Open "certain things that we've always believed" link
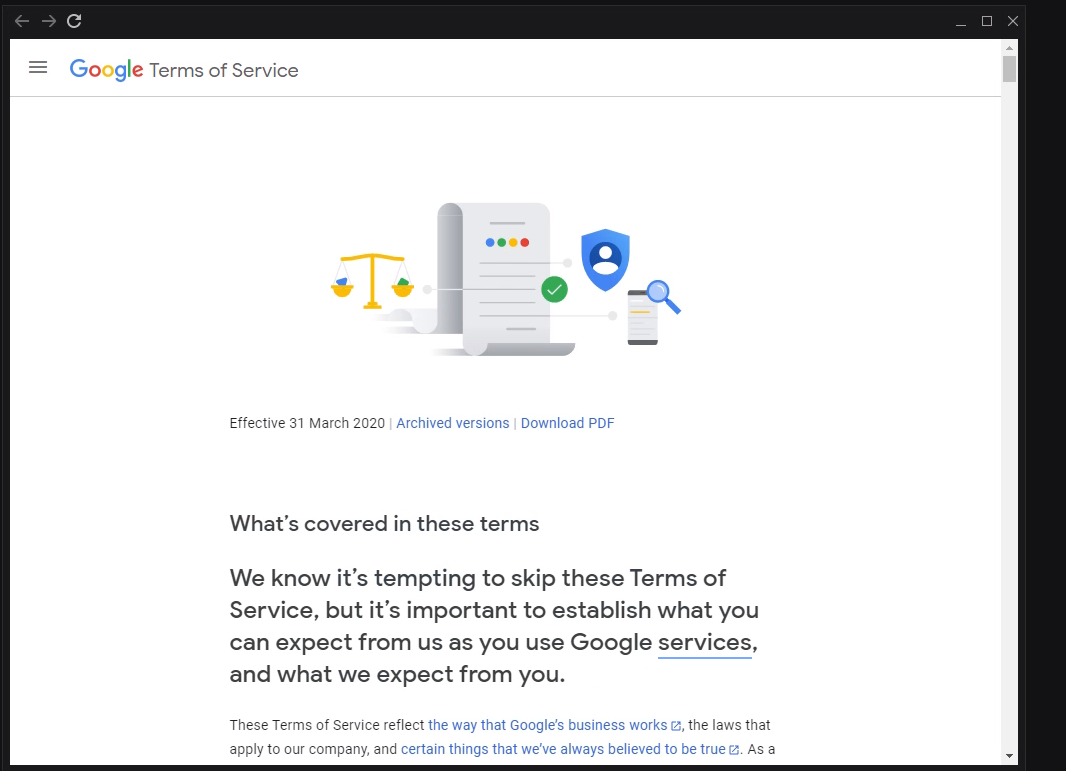1066x771 pixels. 563,749
